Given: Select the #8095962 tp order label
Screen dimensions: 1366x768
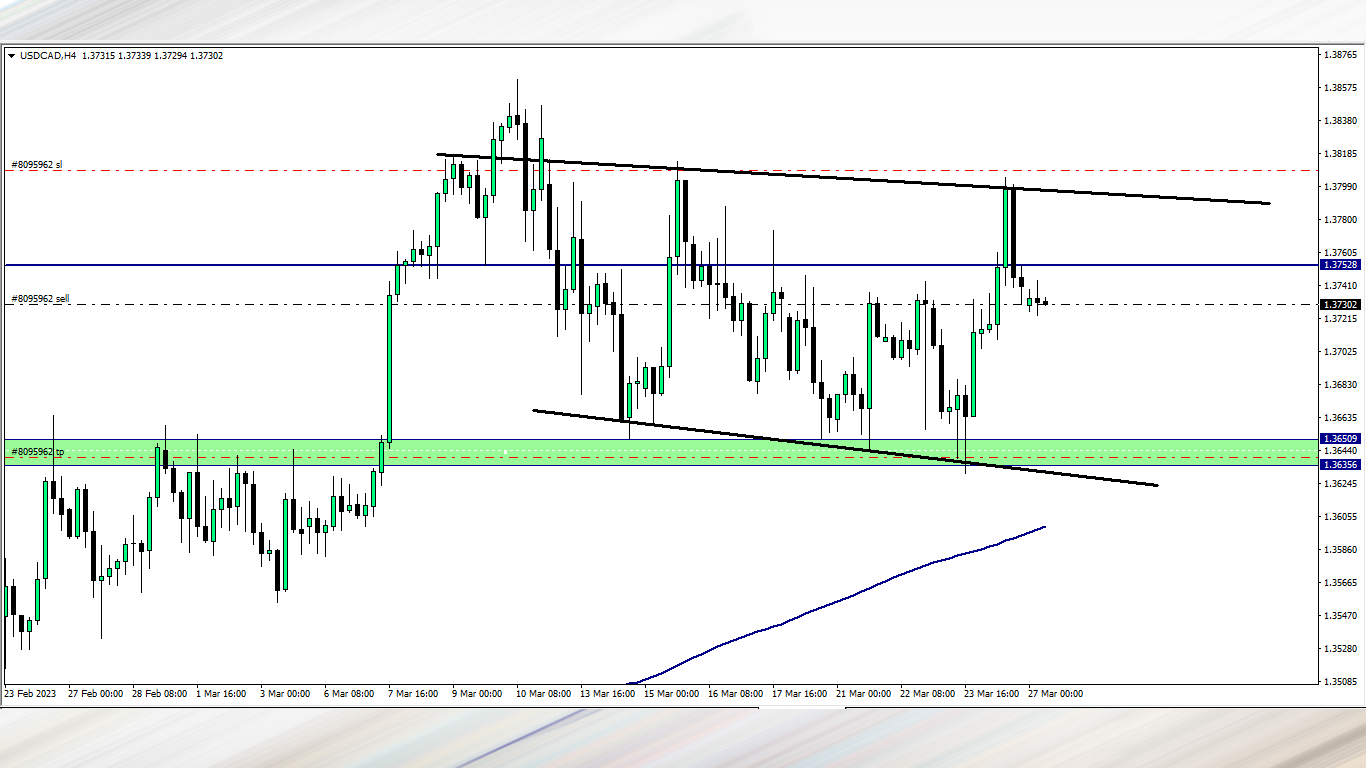Looking at the screenshot, I should (x=37, y=452).
